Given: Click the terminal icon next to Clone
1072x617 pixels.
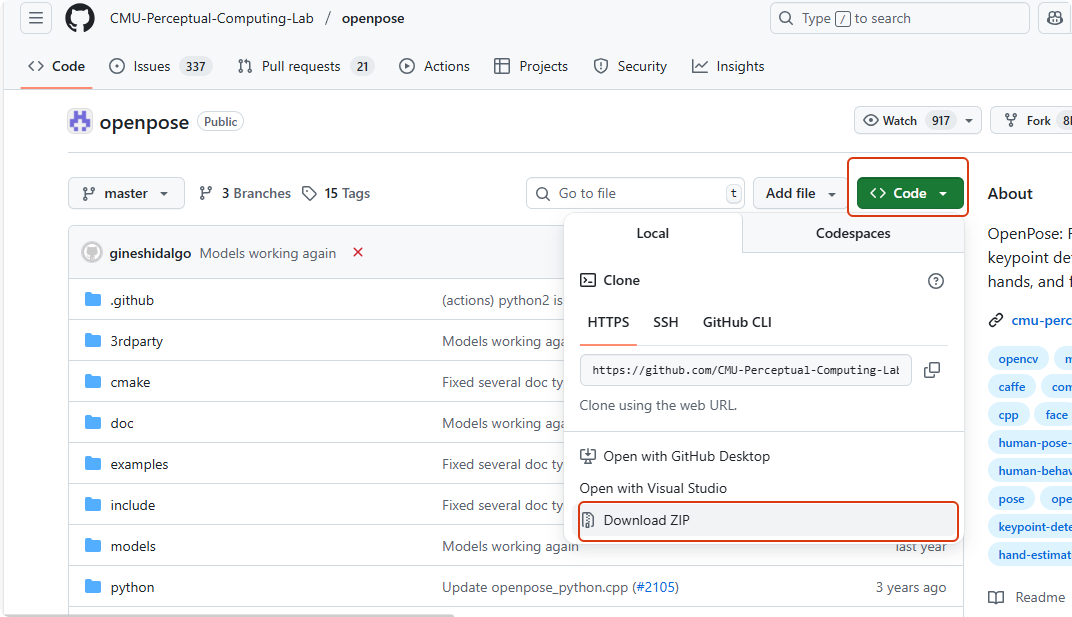Looking at the screenshot, I should tap(587, 280).
